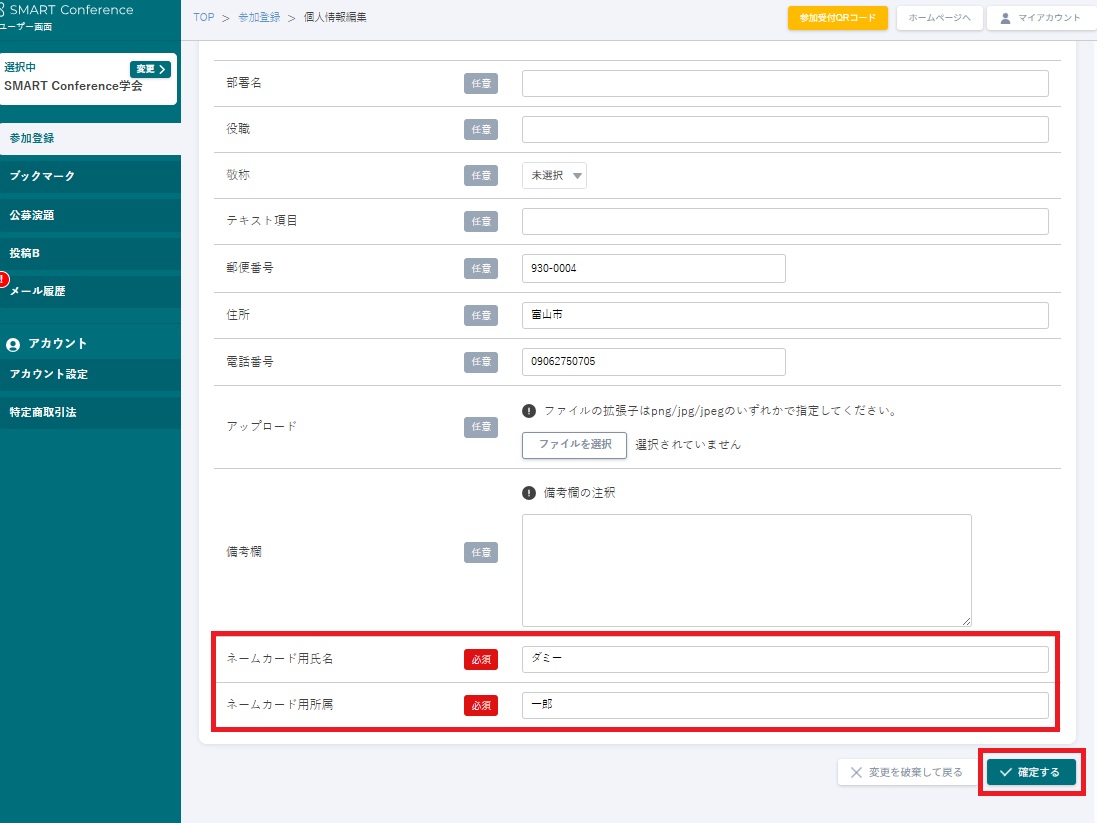Click the アカウント person icon in sidebar
The height and width of the screenshot is (823, 1097).
13,344
